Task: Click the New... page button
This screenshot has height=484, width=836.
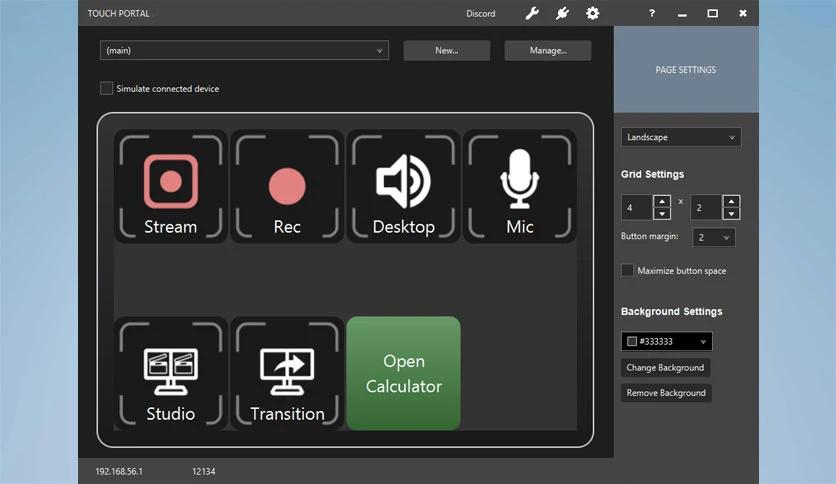Action: pos(447,50)
